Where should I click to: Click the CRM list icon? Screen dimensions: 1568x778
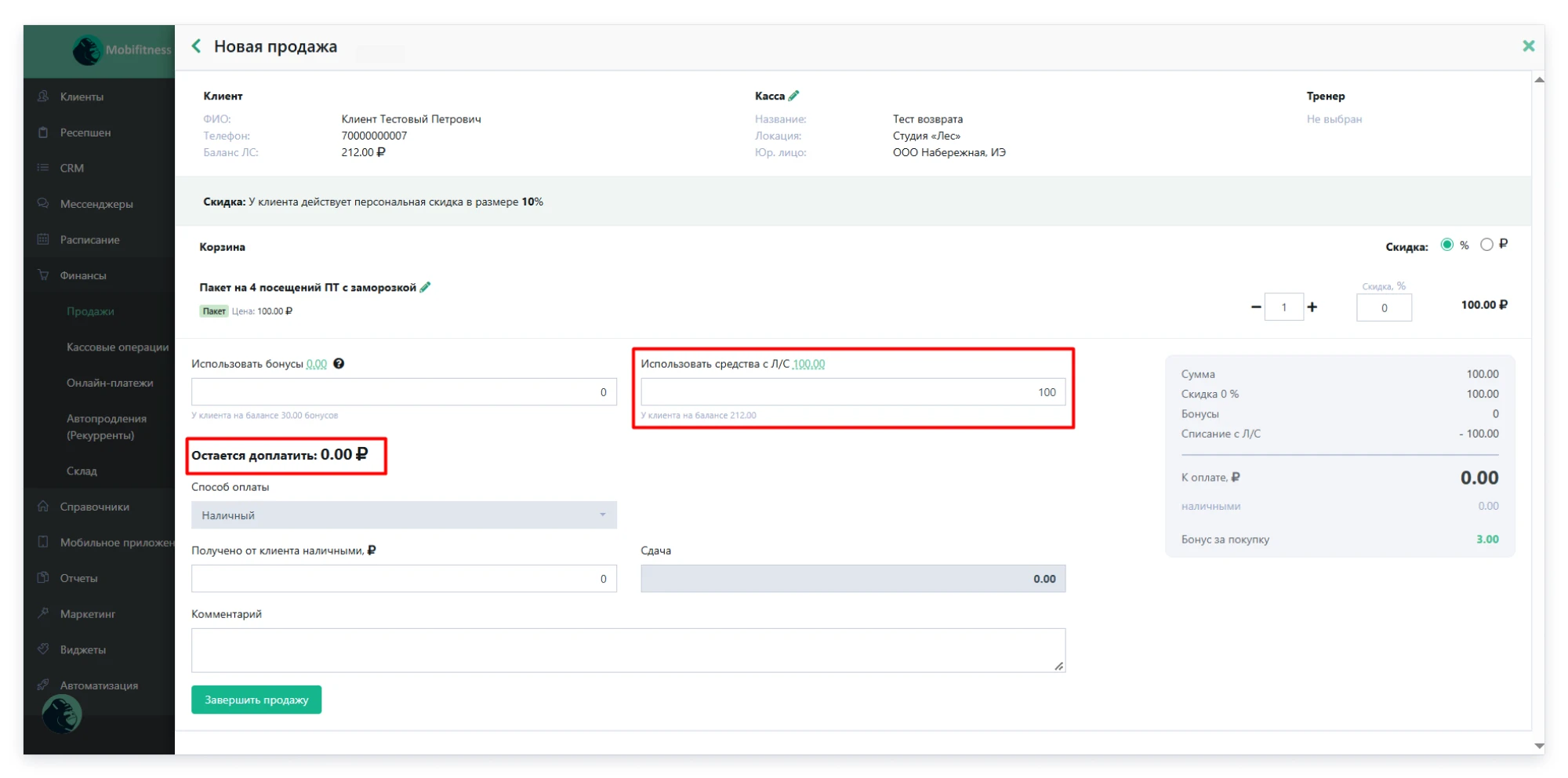click(43, 167)
